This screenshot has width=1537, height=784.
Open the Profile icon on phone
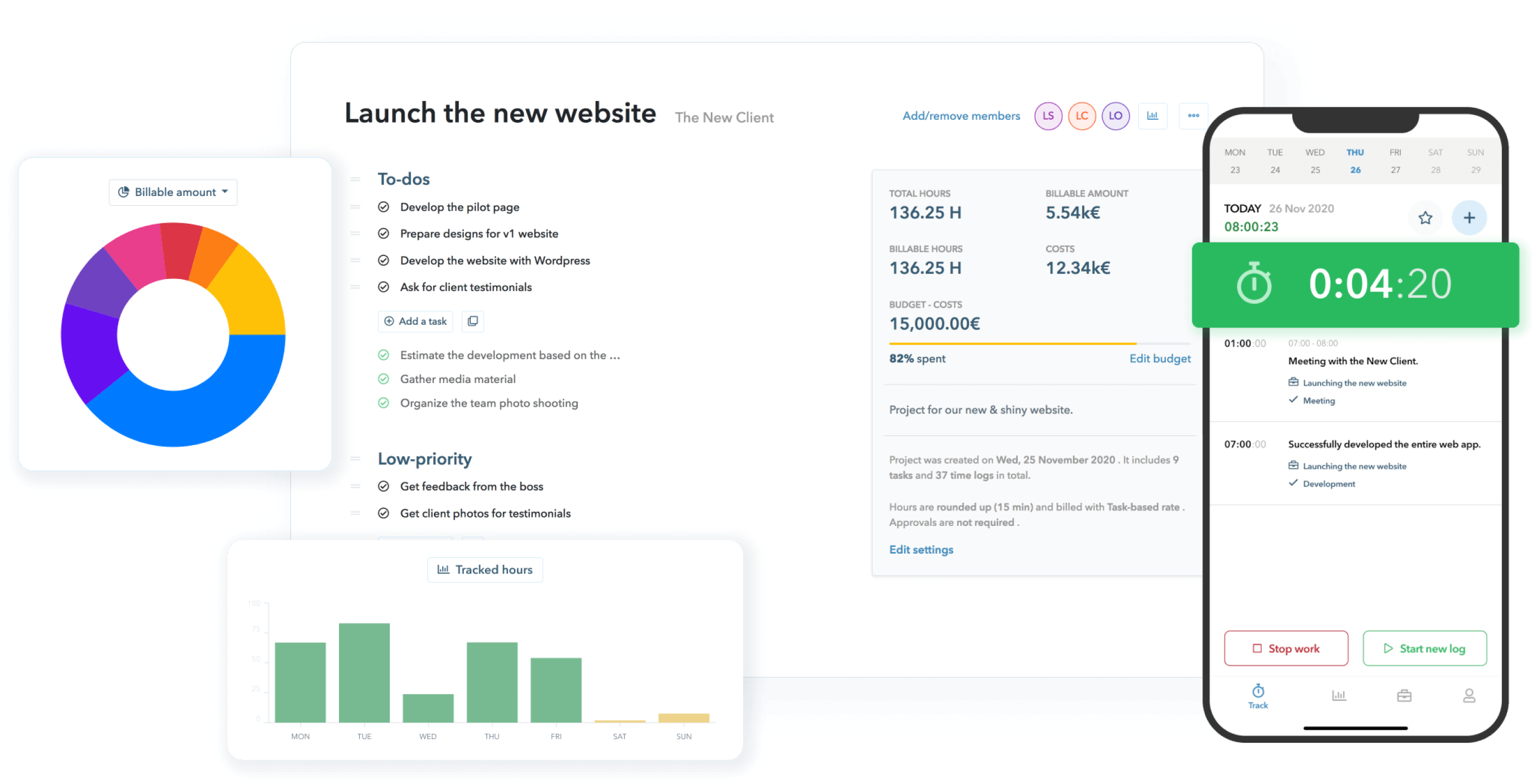tap(1469, 695)
